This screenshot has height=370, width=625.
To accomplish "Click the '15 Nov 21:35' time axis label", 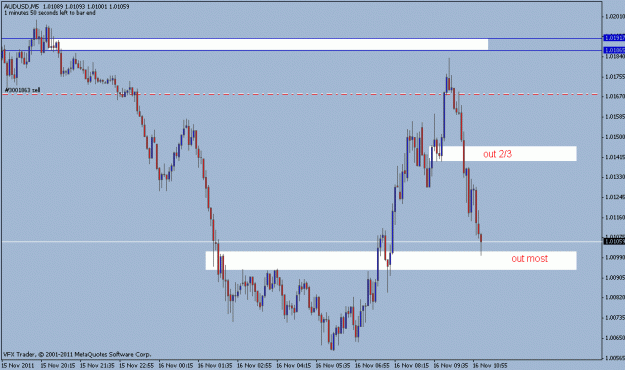I will click(97, 365).
